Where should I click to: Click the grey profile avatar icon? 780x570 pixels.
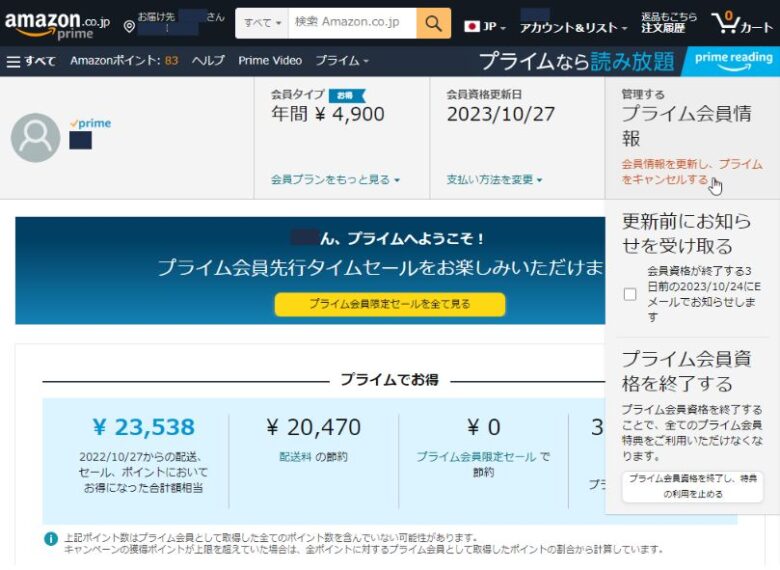pos(35,137)
